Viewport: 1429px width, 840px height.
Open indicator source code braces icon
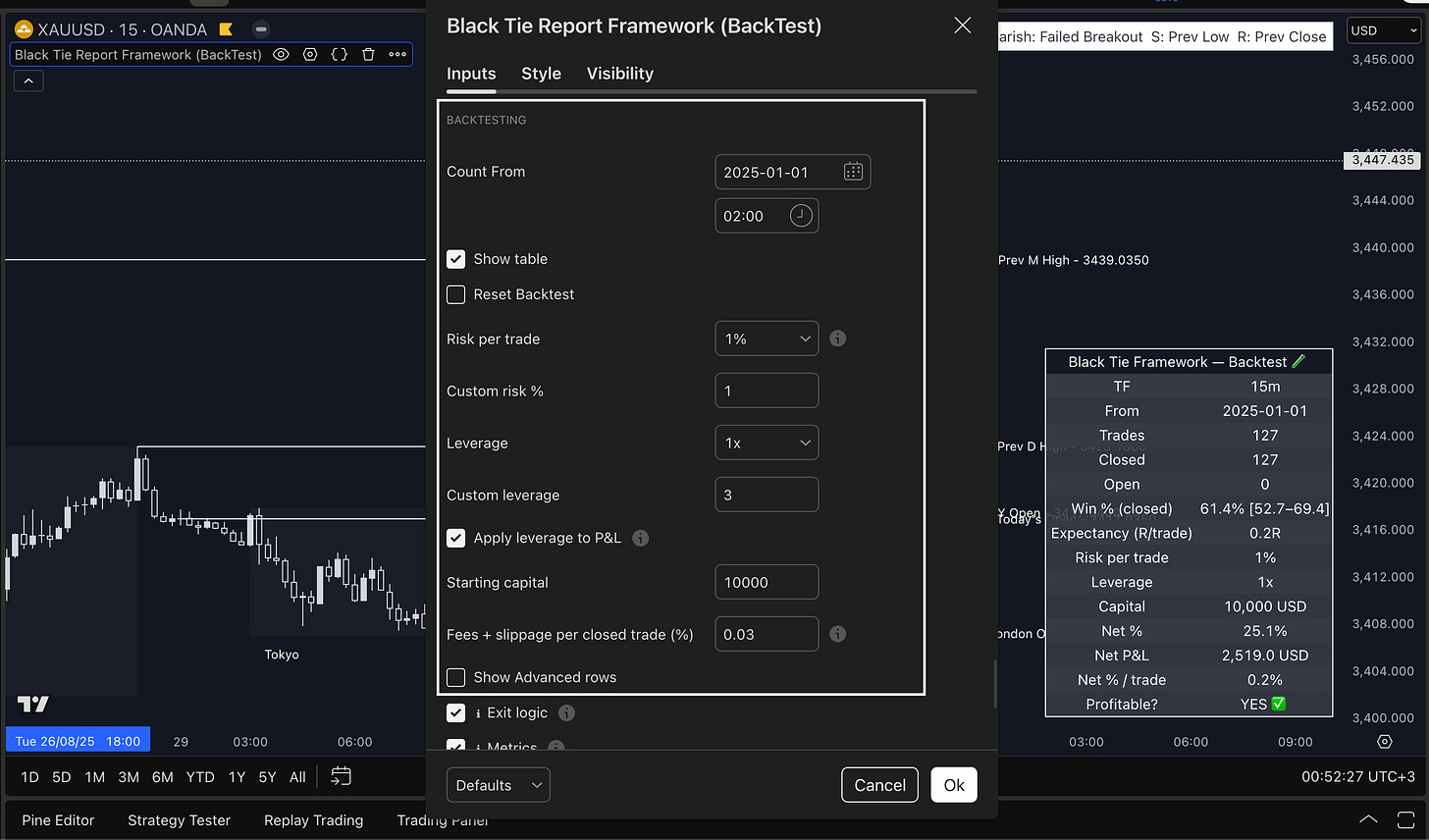point(339,55)
